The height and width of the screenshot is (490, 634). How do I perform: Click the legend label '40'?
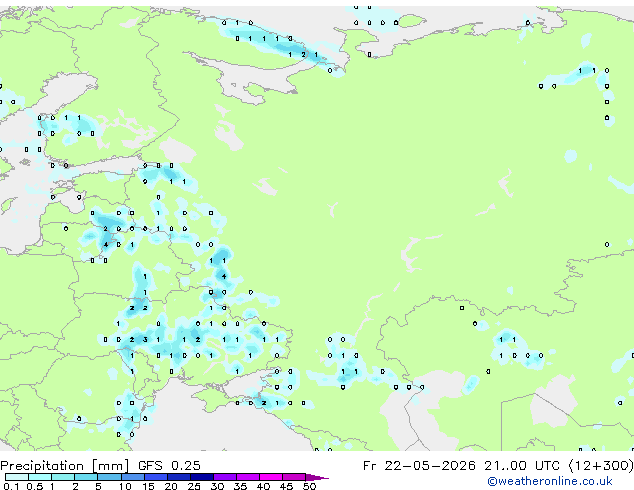tap(263, 486)
